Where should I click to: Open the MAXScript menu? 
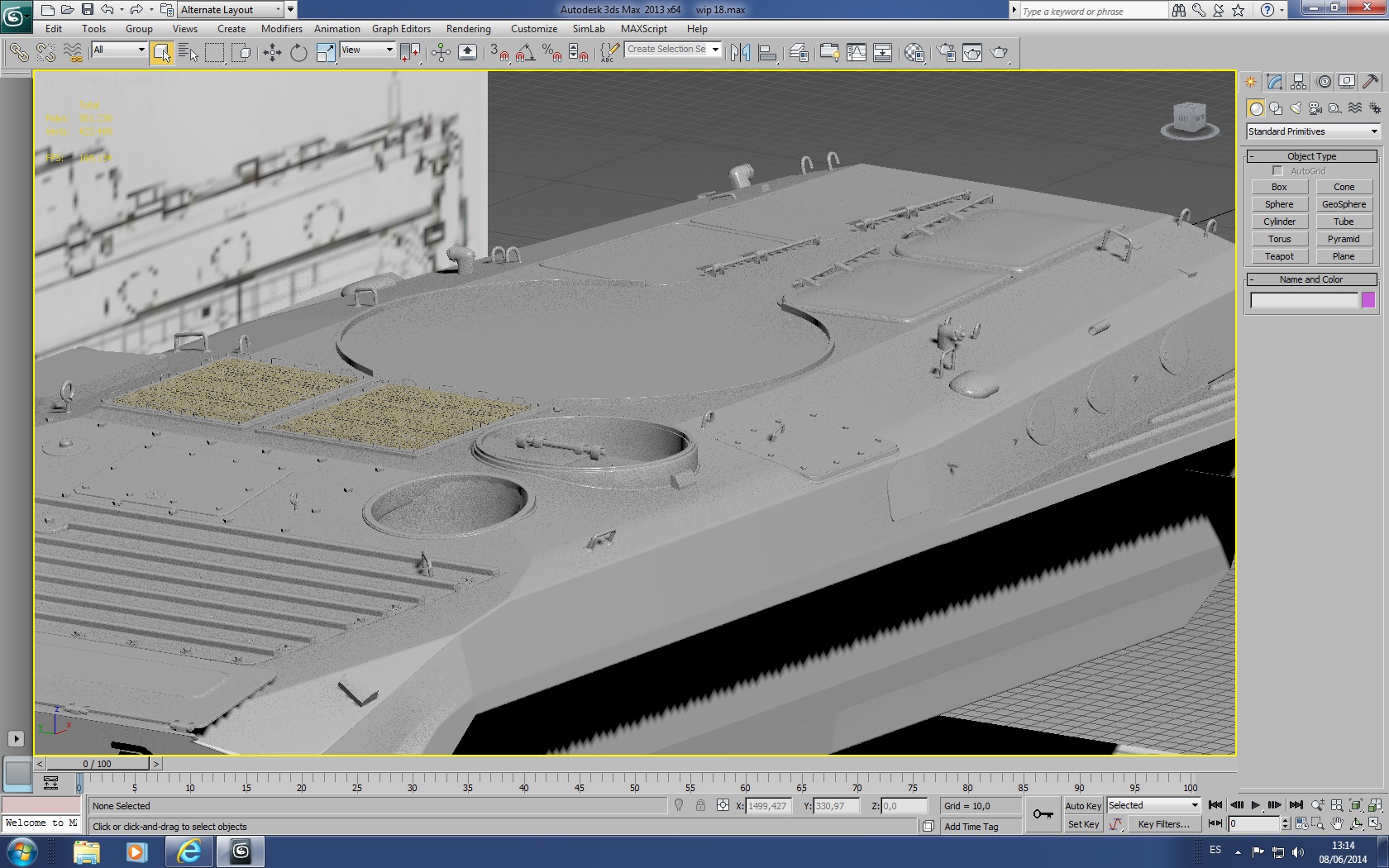click(x=643, y=29)
